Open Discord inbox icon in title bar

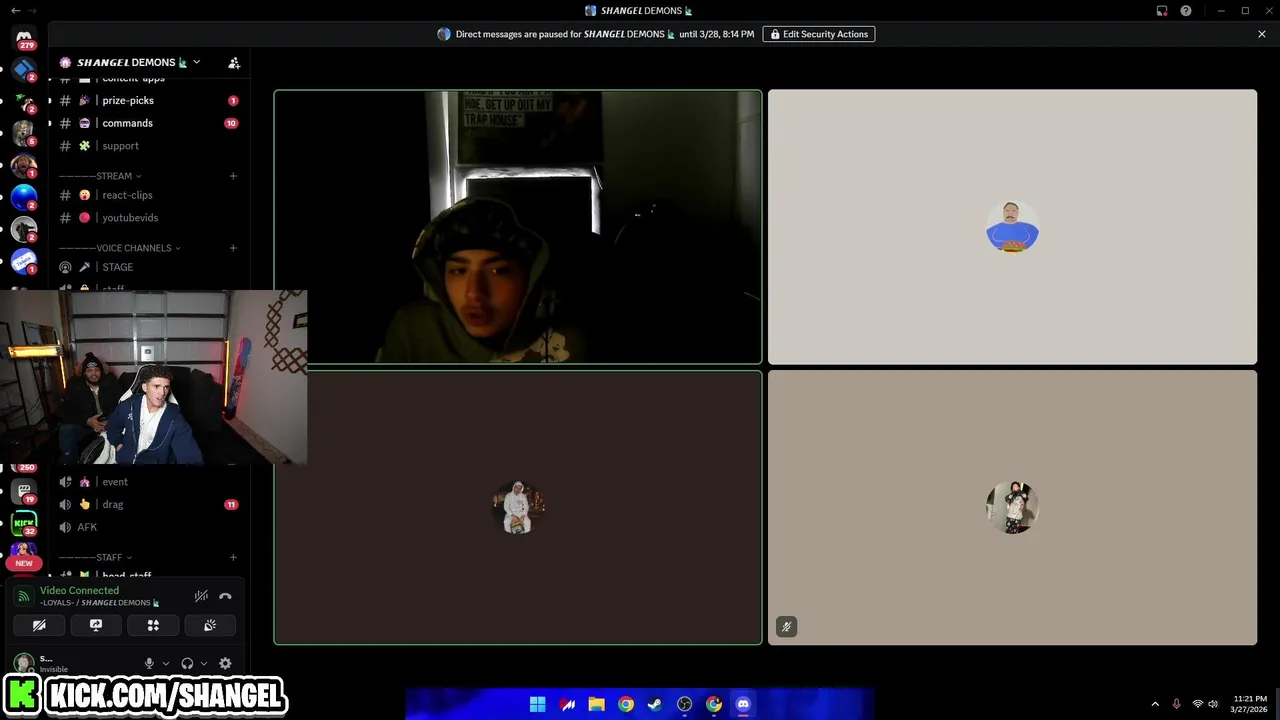point(1162,11)
